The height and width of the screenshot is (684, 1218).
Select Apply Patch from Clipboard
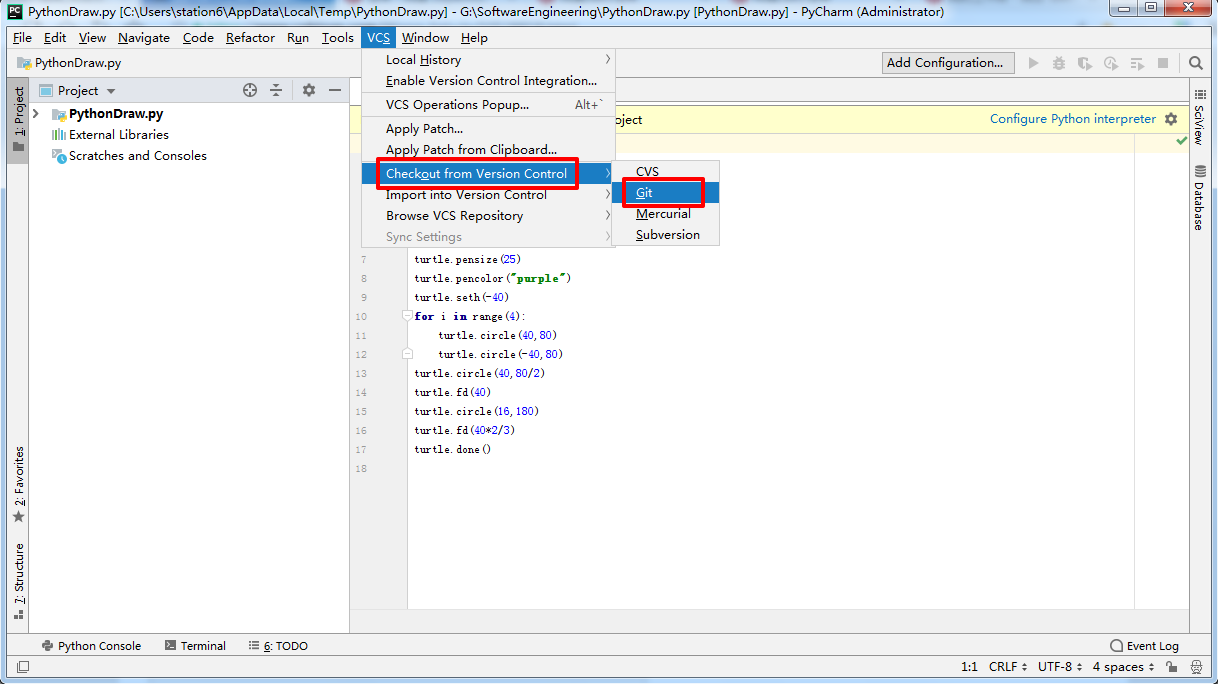tap(488, 150)
